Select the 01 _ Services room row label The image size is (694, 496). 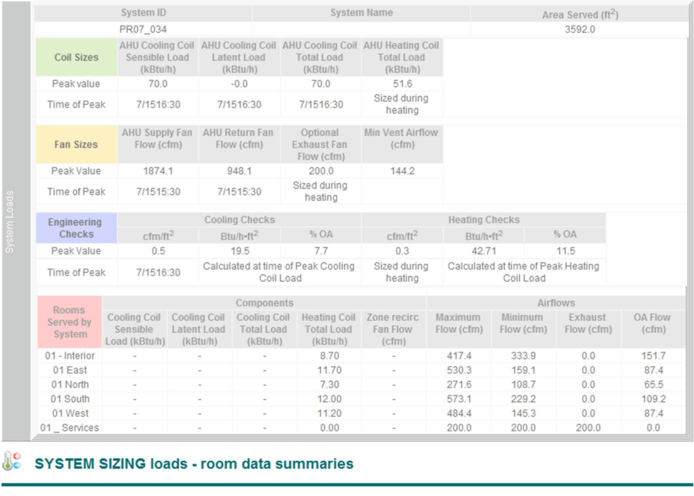[x=69, y=428]
